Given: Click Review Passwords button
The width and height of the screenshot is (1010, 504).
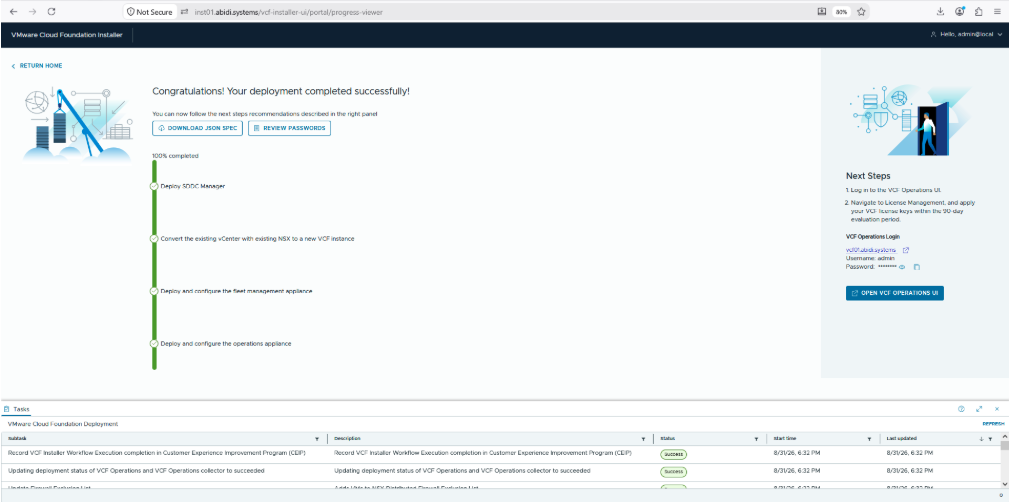Looking at the screenshot, I should (x=289, y=128).
